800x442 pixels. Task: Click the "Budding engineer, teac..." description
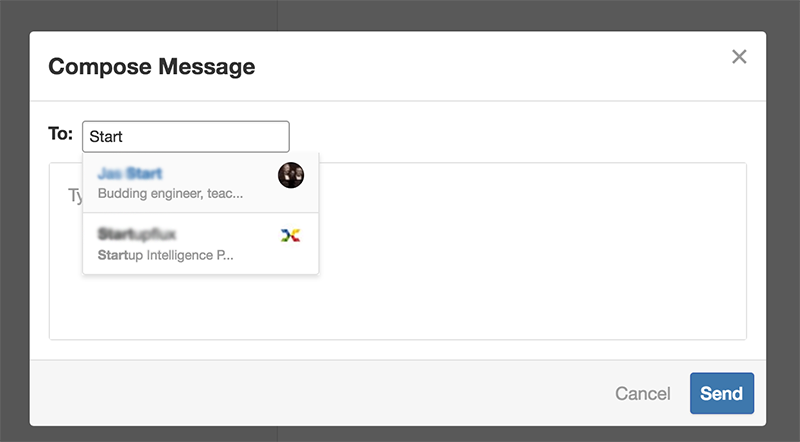tap(170, 193)
